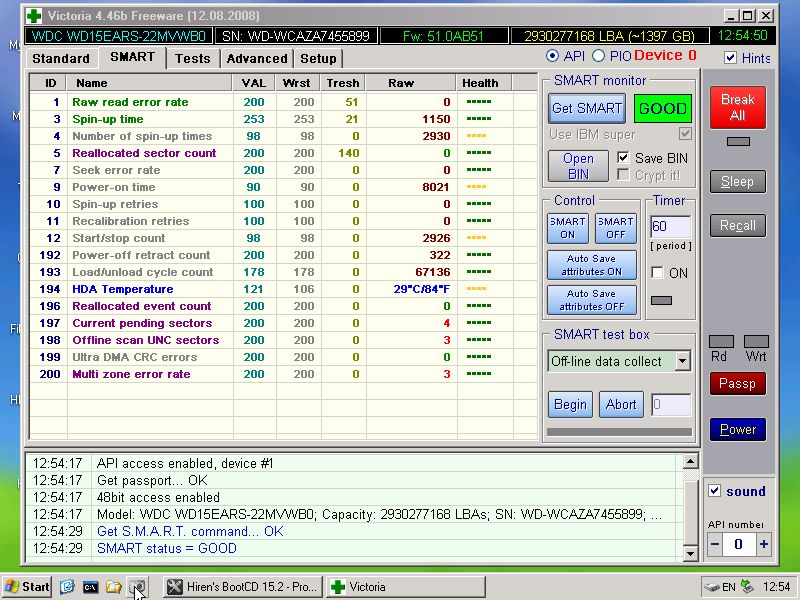The width and height of the screenshot is (800, 600).
Task: Select the Multi zone error rate row
Action: (283, 374)
